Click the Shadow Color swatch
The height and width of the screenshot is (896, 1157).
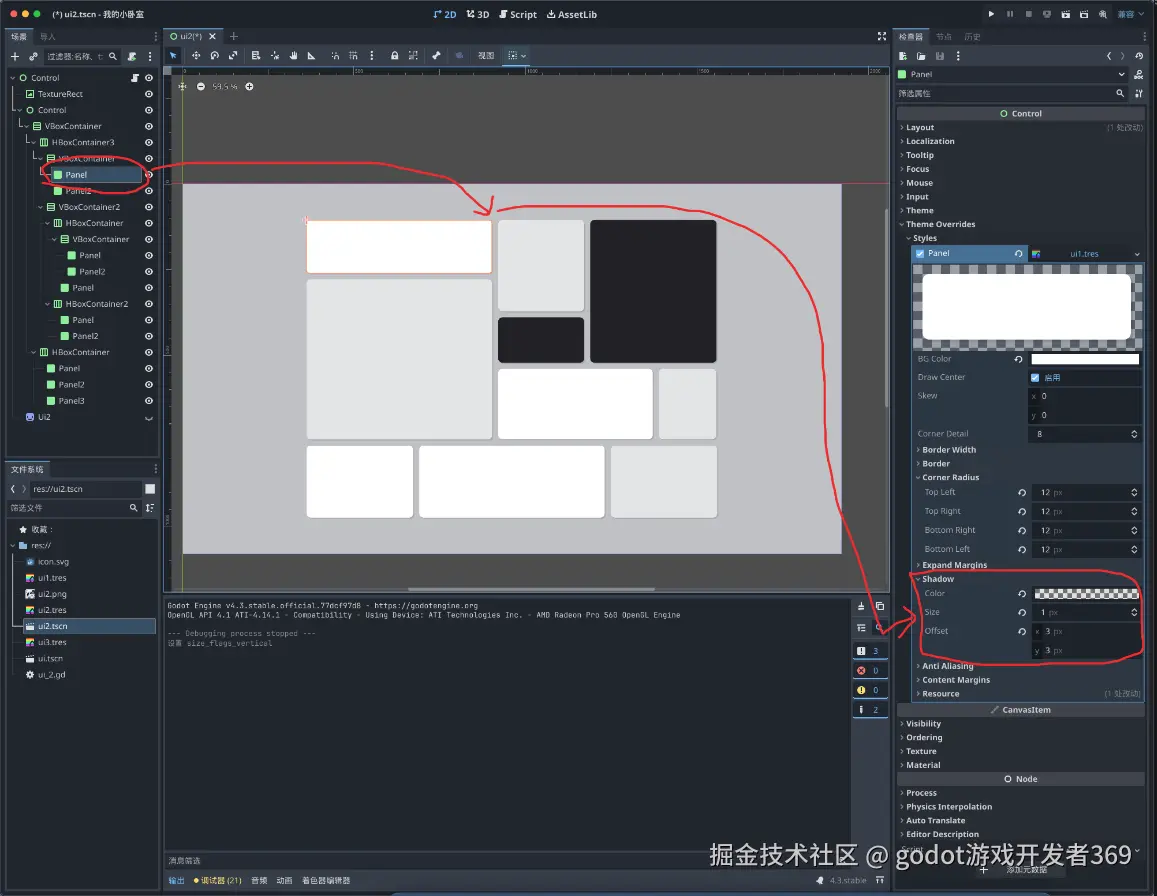click(x=1086, y=594)
